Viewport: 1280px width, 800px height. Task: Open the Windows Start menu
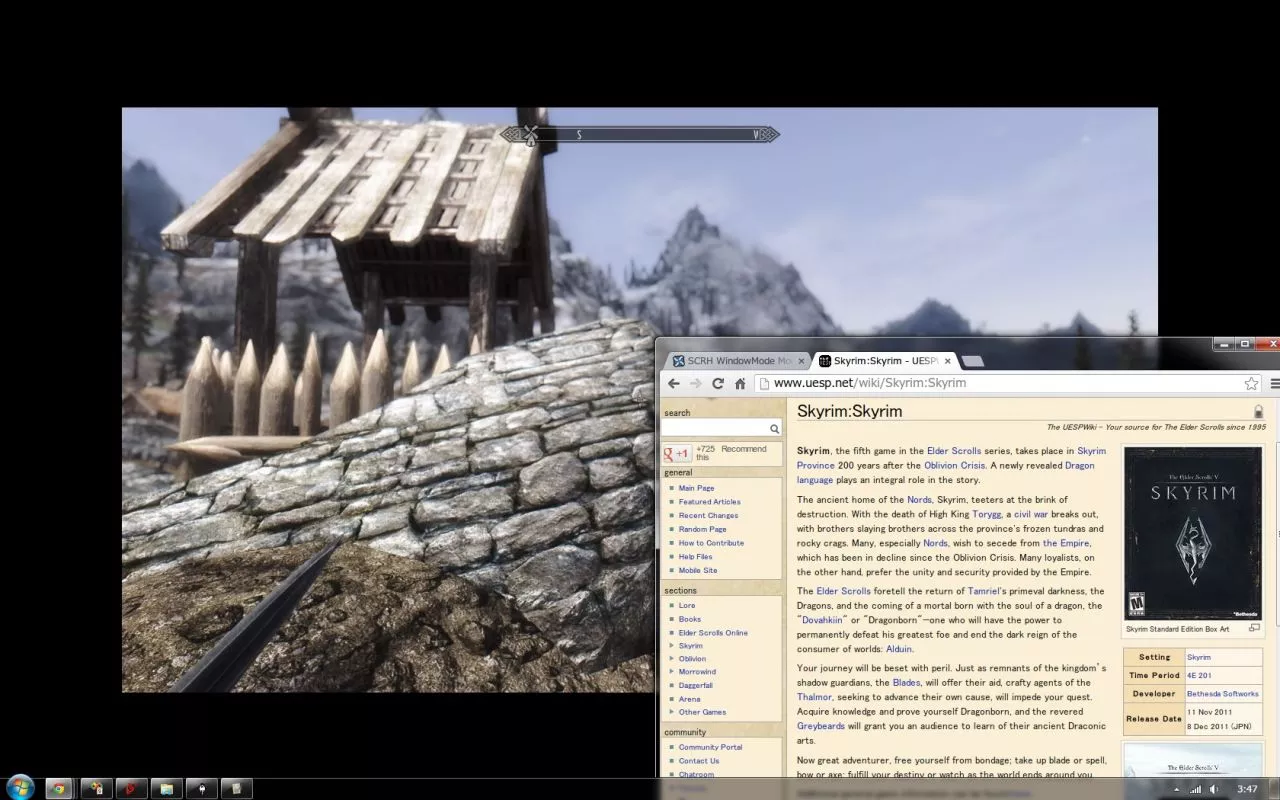point(20,787)
